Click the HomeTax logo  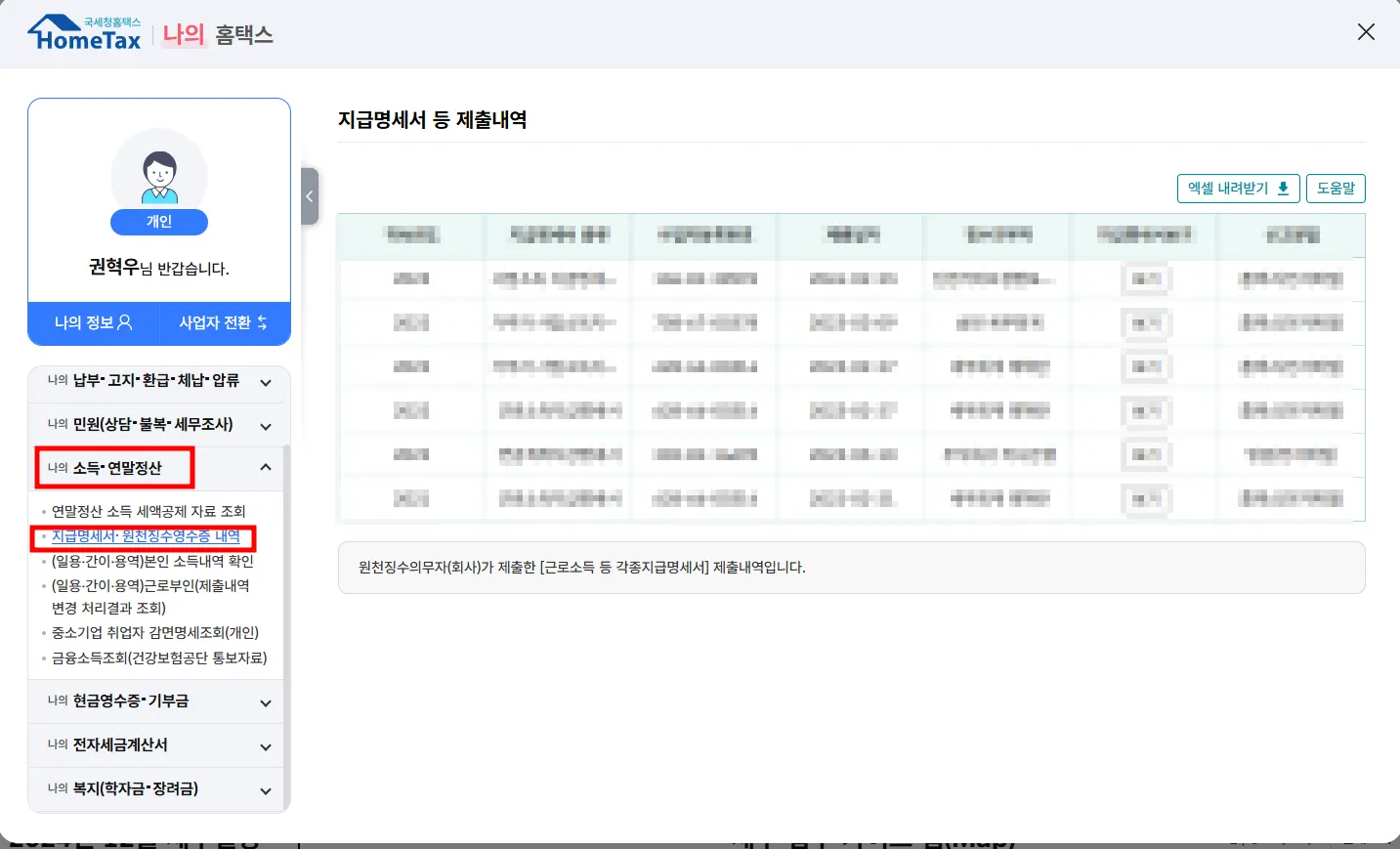point(84,33)
